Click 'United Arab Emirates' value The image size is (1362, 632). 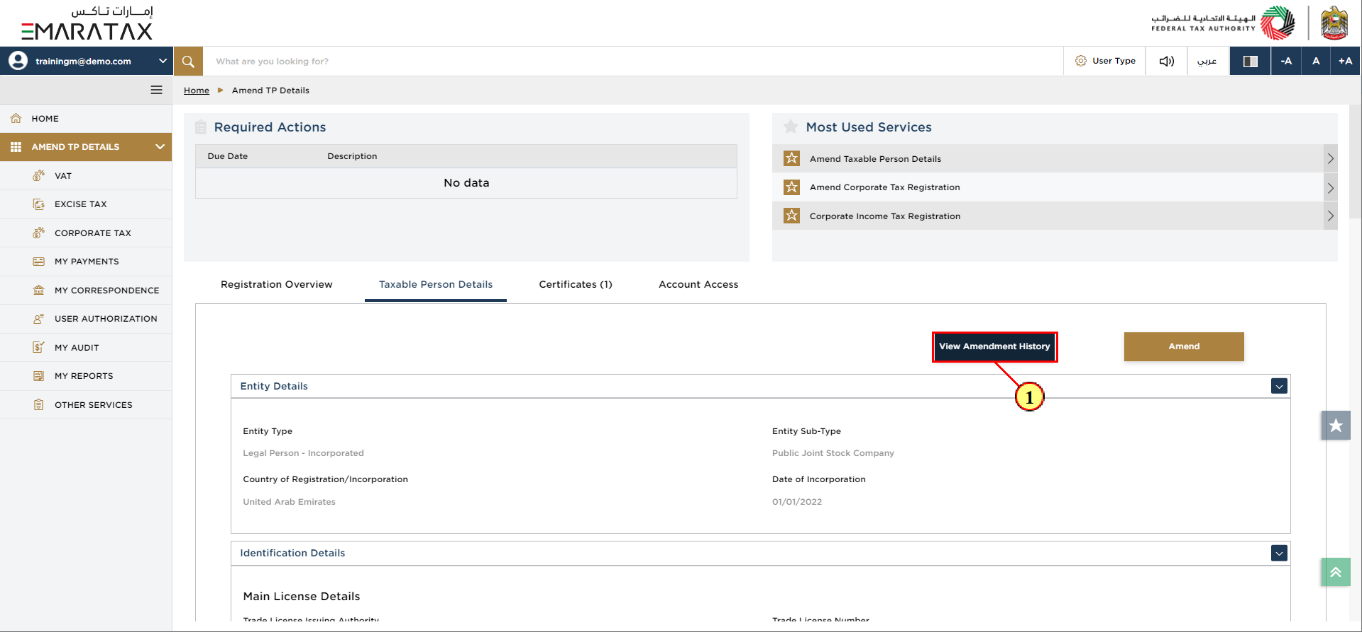click(x=289, y=502)
